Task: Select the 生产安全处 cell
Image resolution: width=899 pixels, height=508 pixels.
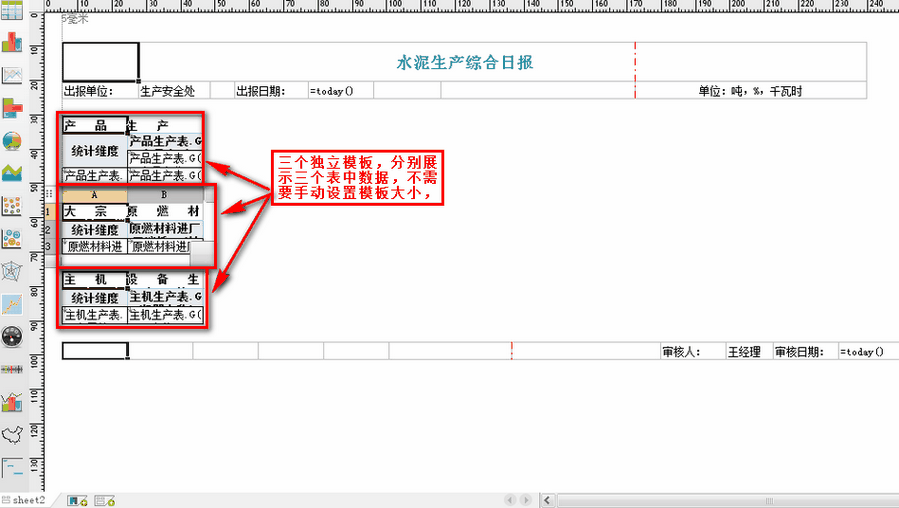Action: pyautogui.click(x=174, y=91)
